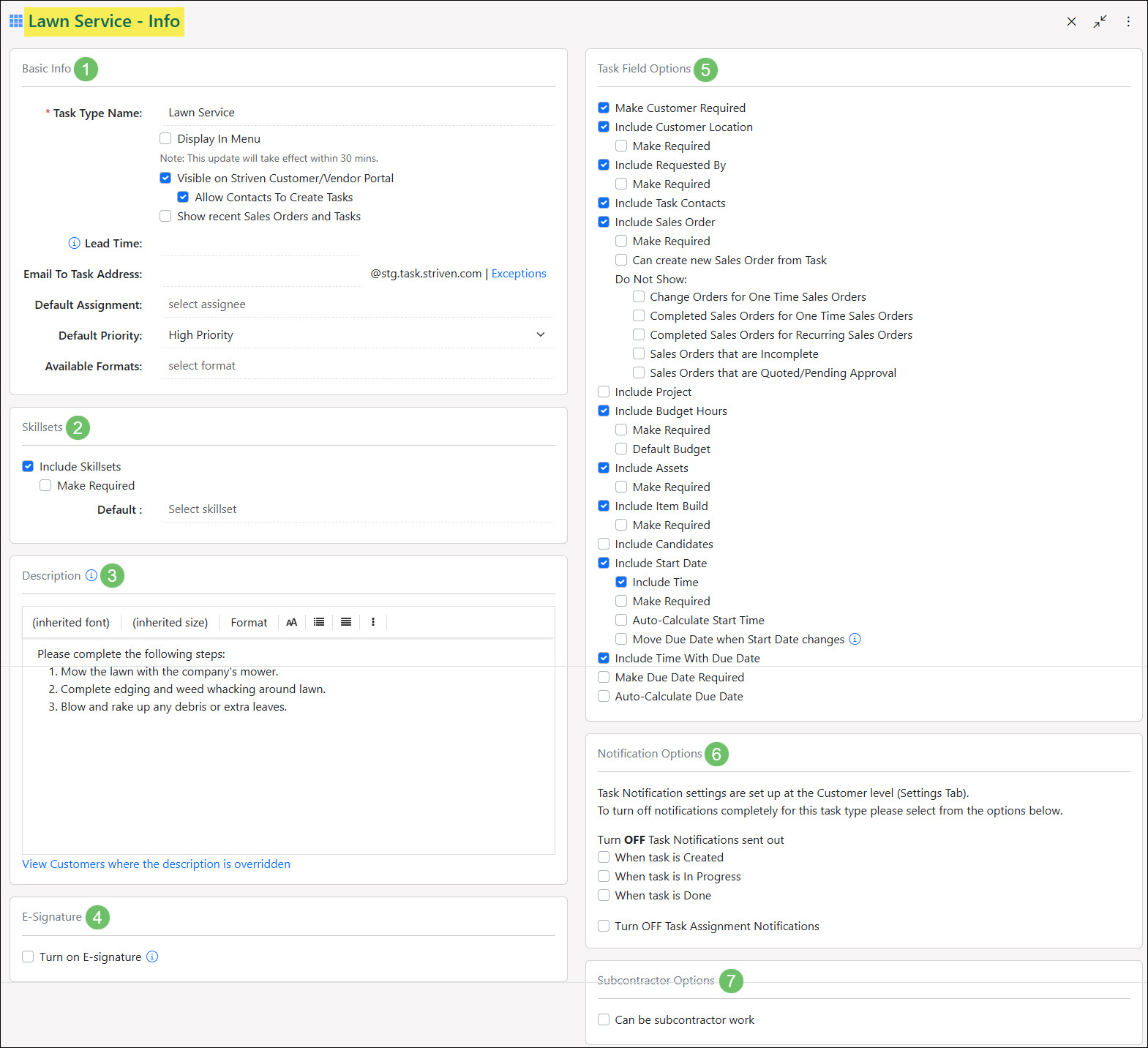Collapse the window using the minimize arrows icon
Screen dimensions: 1148x1048
pos(1100,21)
